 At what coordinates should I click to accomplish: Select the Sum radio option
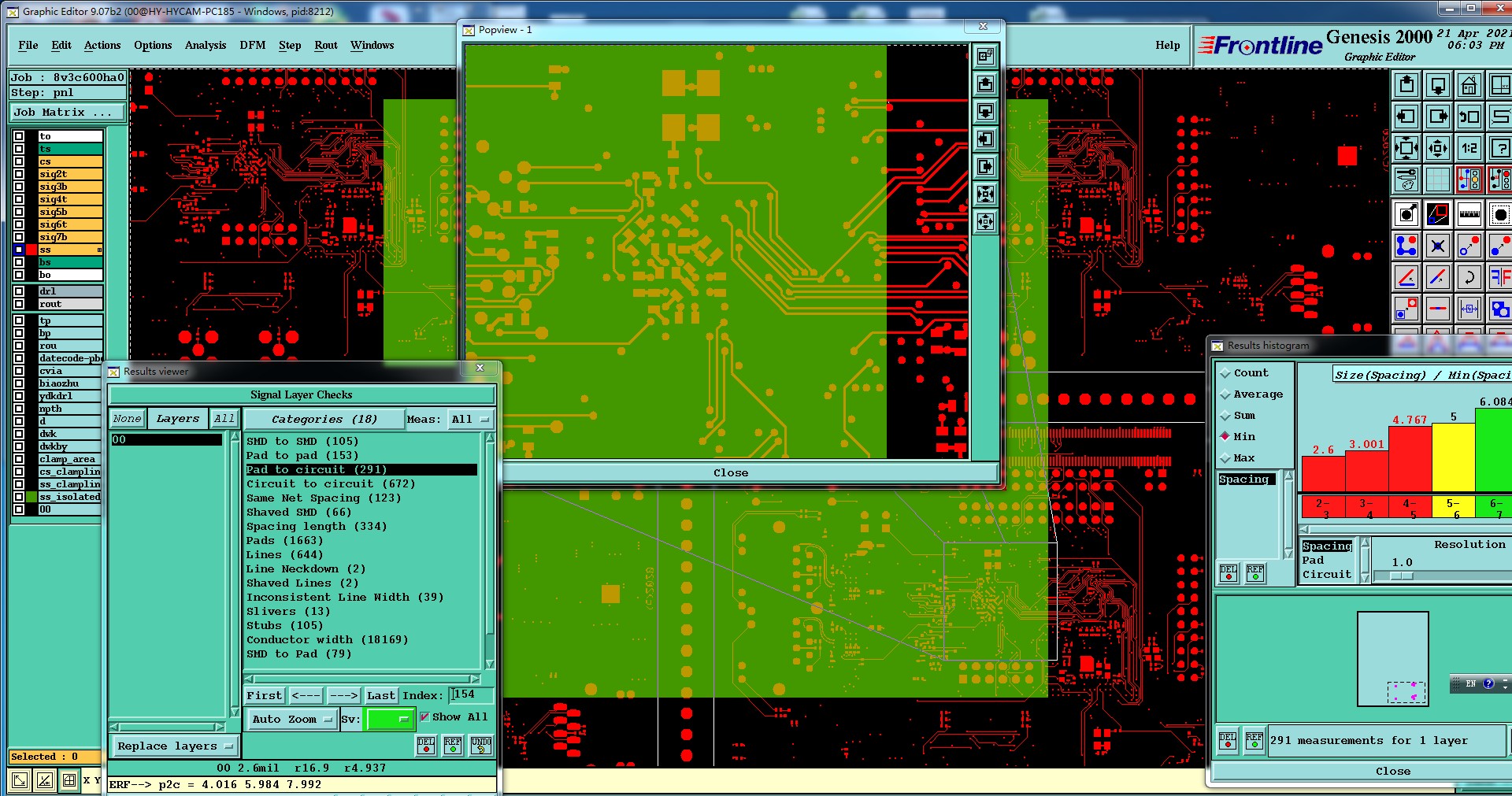pos(1225,416)
